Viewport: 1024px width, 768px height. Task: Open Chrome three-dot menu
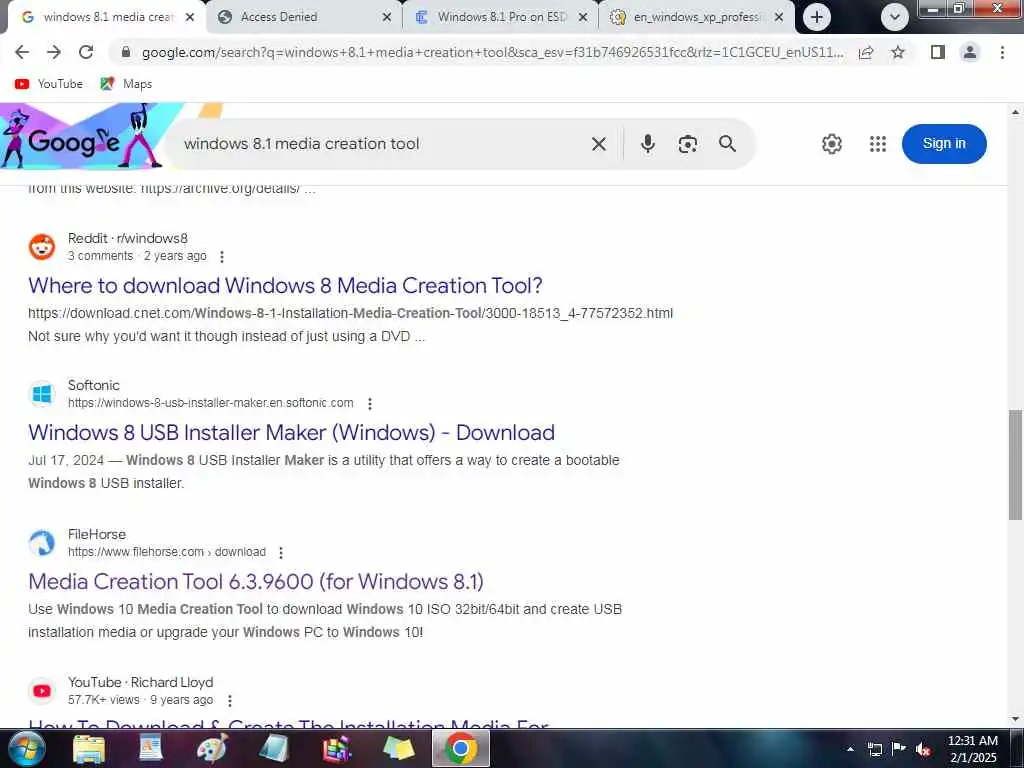(1002, 52)
